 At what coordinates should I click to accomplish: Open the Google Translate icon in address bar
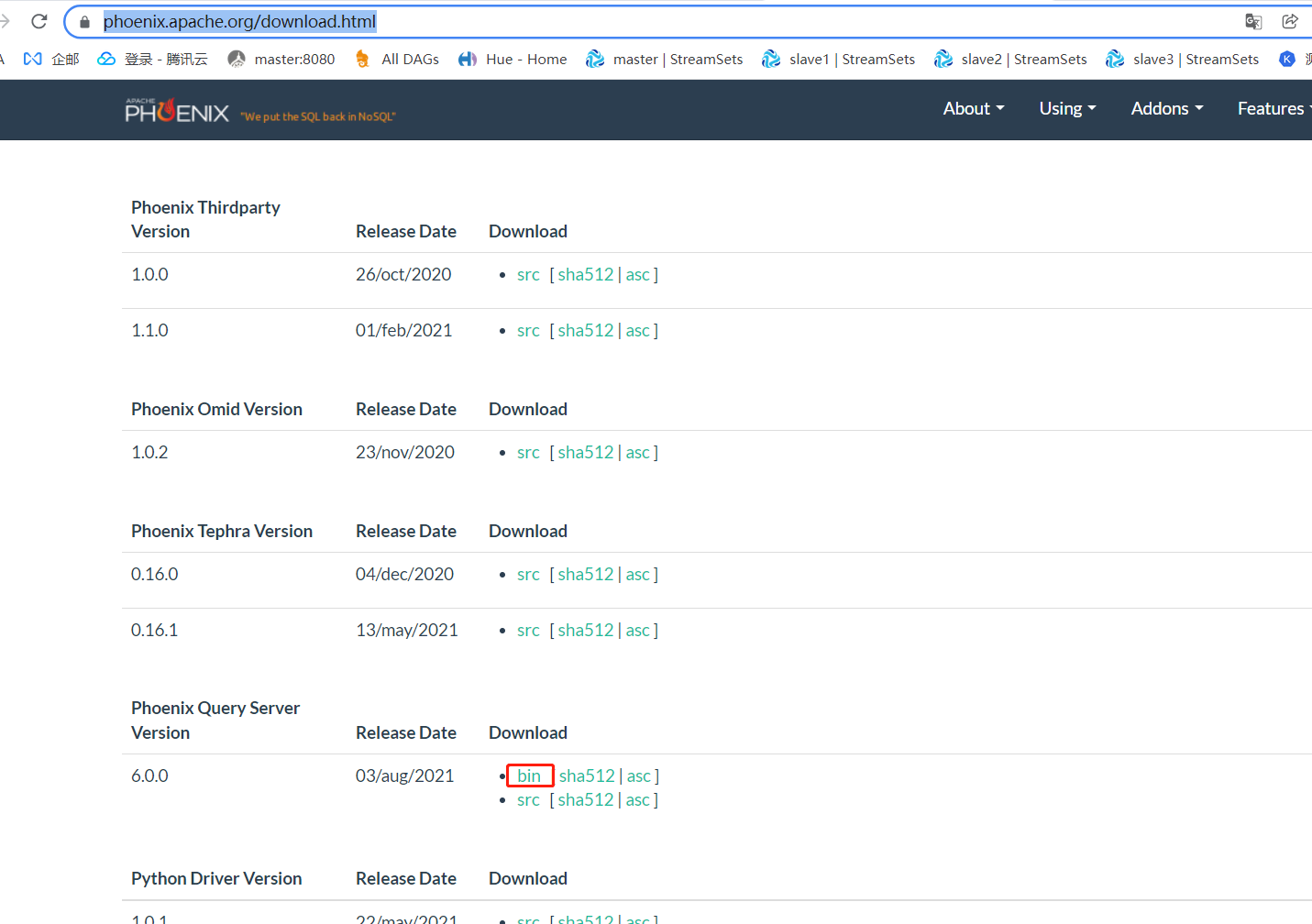(1252, 20)
